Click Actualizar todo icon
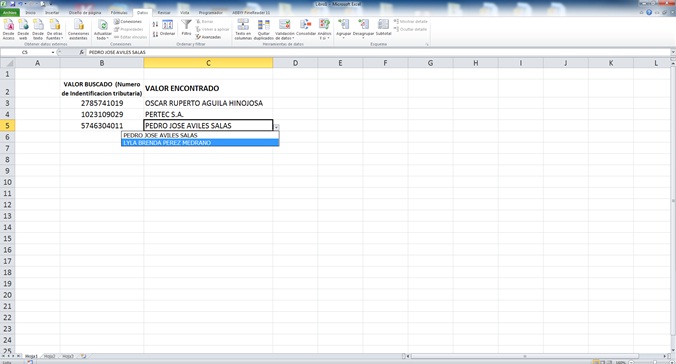The height and width of the screenshot is (364, 676). coord(103,29)
